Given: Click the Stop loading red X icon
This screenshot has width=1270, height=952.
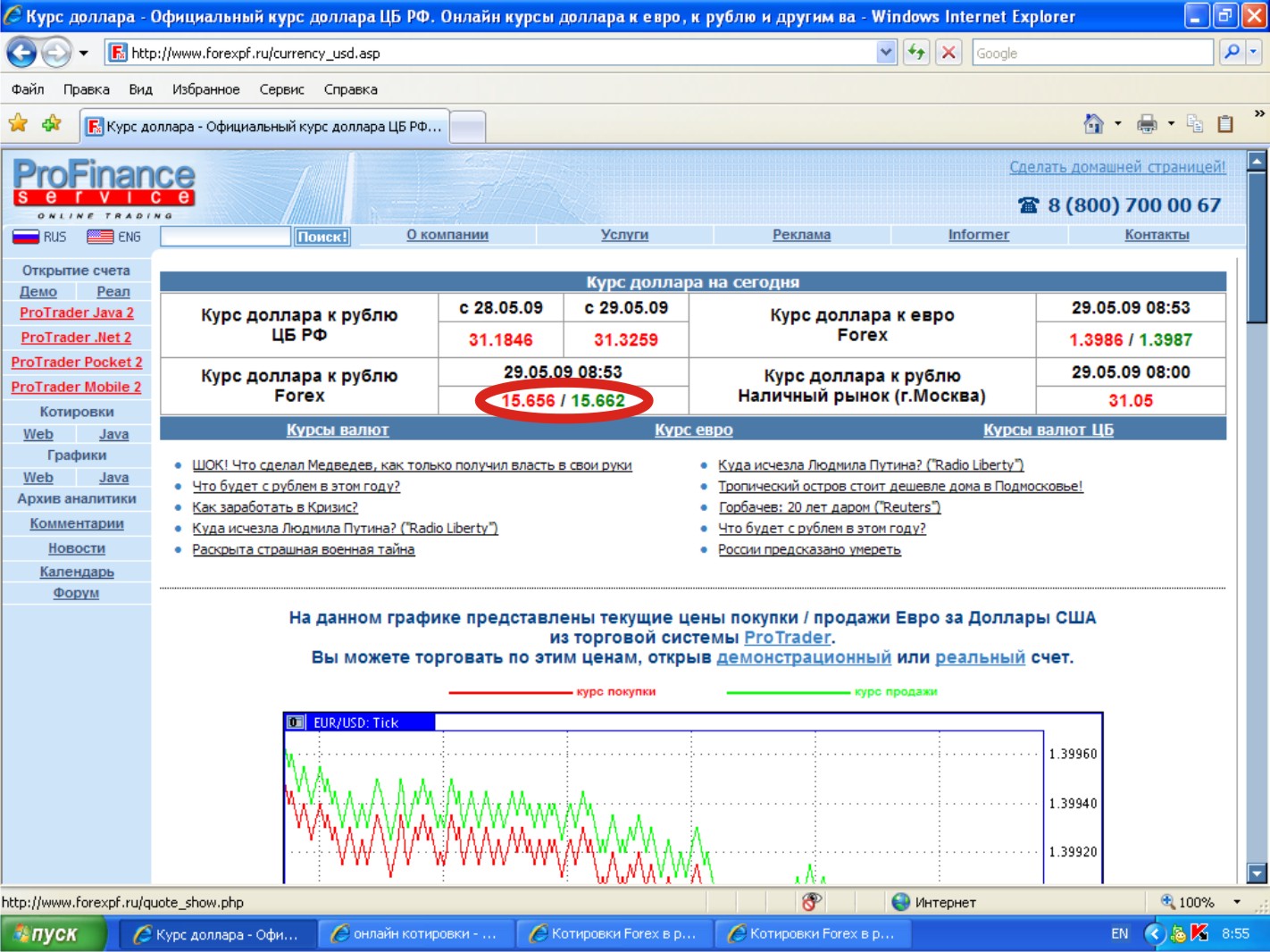Looking at the screenshot, I should (x=948, y=53).
